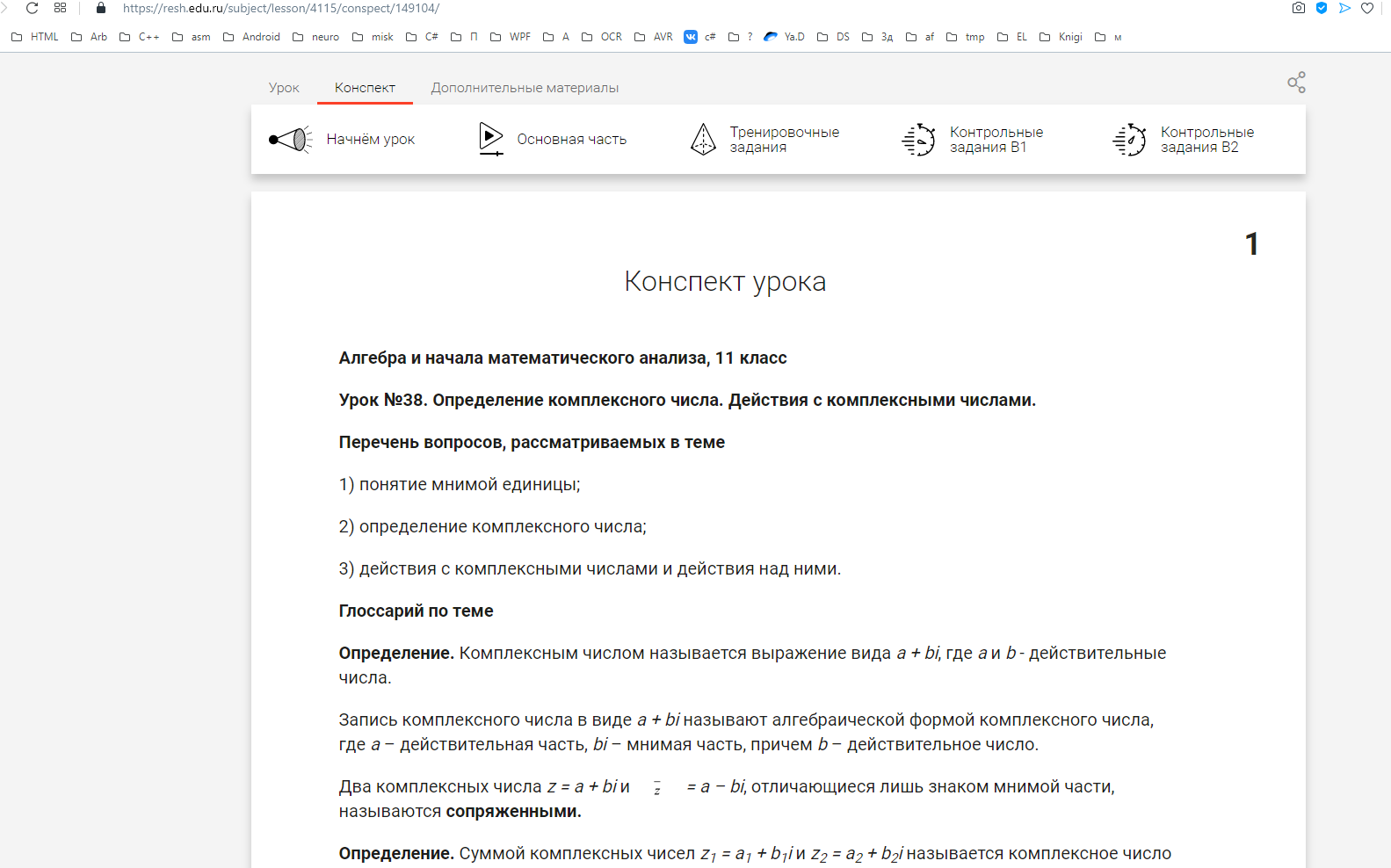
Task: Click the Глоссарий по теме heading
Action: click(416, 611)
